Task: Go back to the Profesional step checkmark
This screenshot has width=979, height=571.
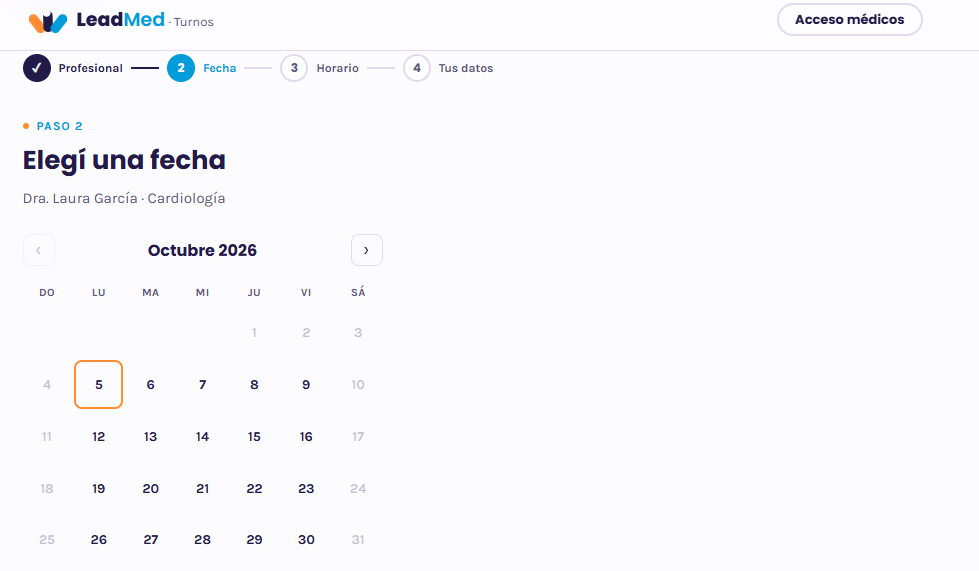Action: click(37, 68)
